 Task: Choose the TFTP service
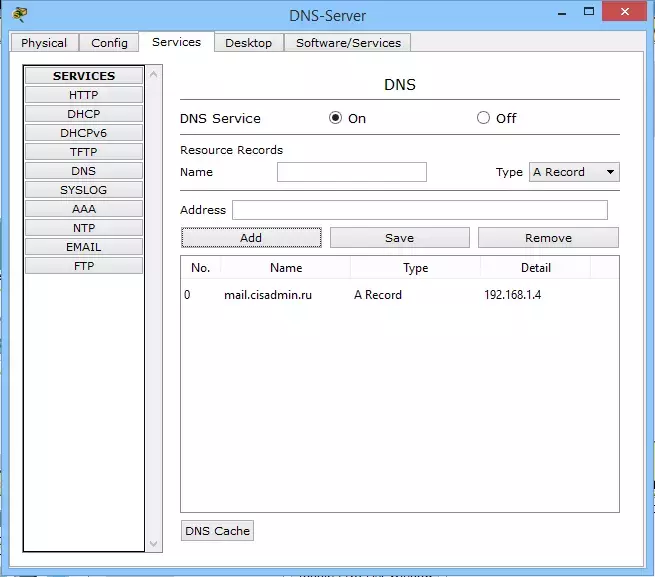point(84,152)
